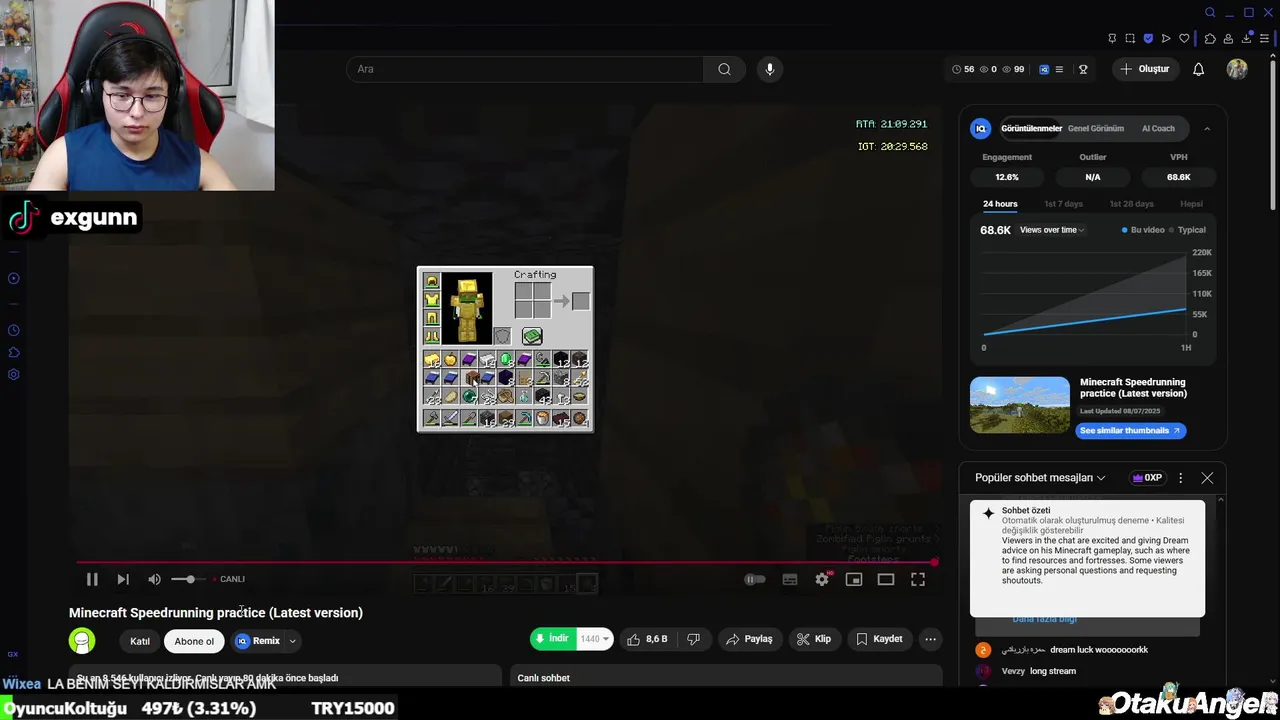Open live chat three-dot options
Screen dimensions: 1280x720
1180,478
